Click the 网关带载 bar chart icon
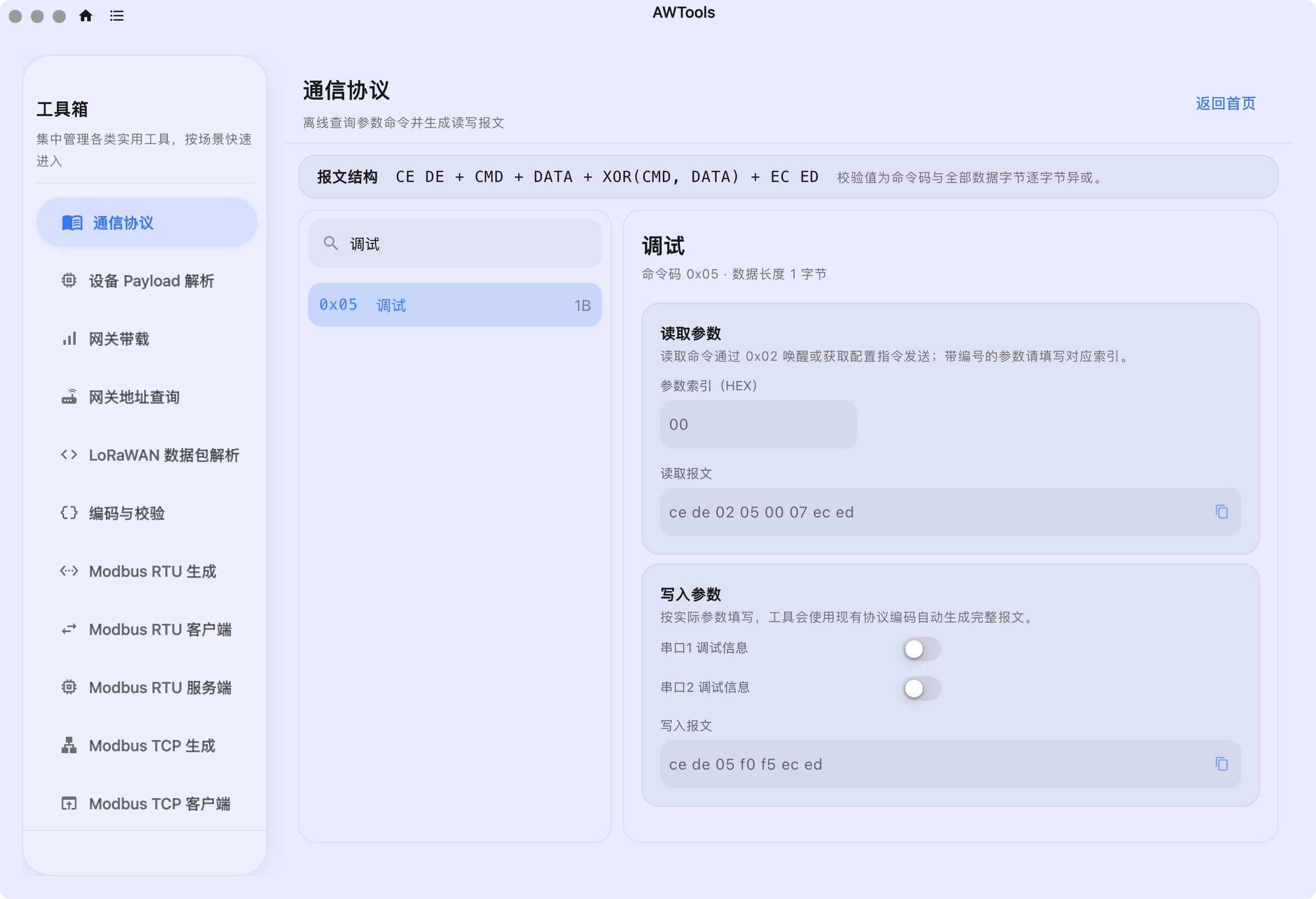1316x899 pixels. click(x=69, y=339)
